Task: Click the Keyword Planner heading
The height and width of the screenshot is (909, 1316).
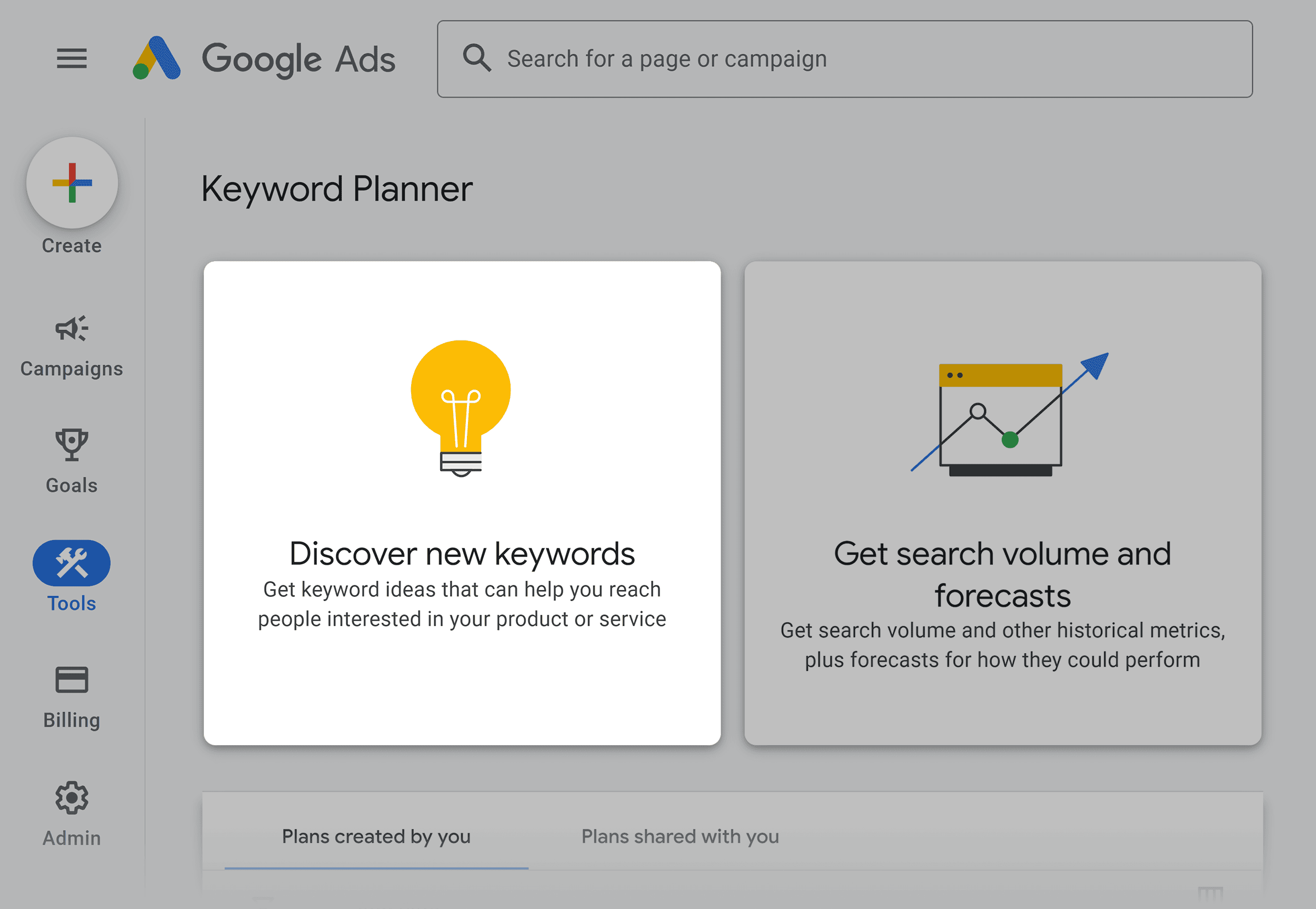Action: tap(337, 188)
